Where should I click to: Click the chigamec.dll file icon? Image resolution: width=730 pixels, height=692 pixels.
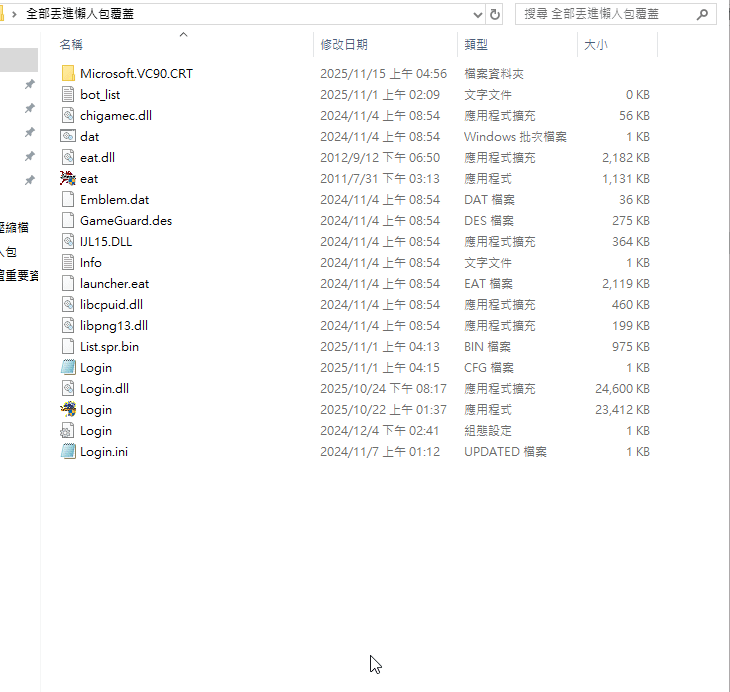coord(68,115)
